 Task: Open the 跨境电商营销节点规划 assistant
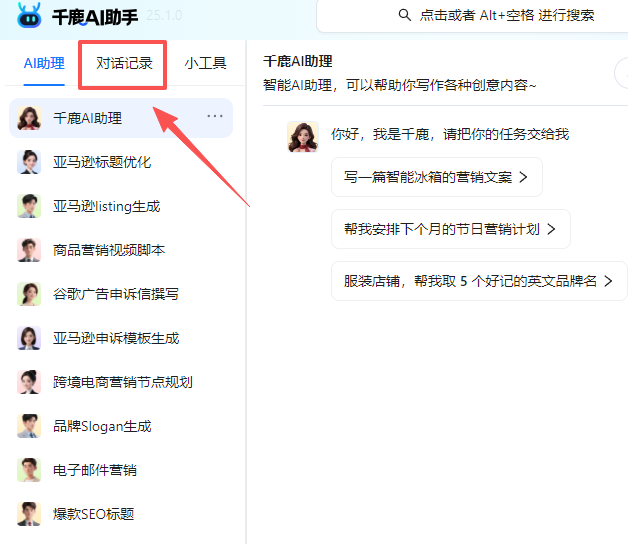point(122,382)
